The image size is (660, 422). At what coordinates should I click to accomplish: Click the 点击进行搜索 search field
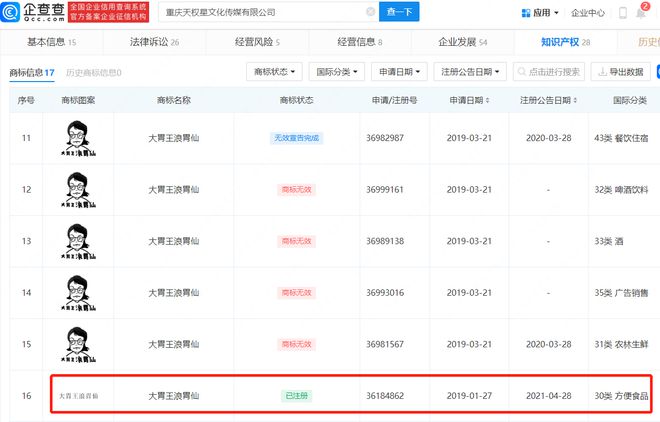point(549,72)
